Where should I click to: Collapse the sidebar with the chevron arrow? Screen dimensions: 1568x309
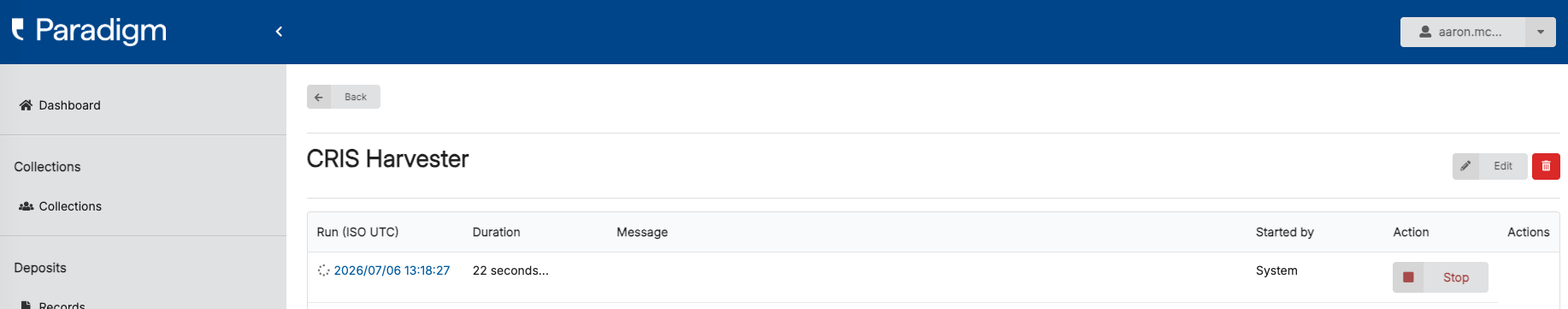point(279,32)
